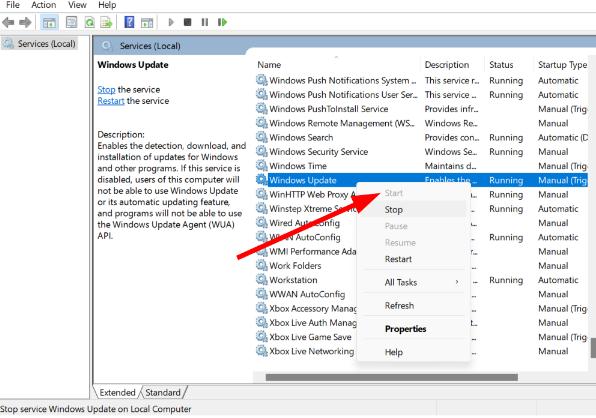This screenshot has height=418, width=596.
Task: Select Services (Local) in console tree
Action: coord(39,44)
